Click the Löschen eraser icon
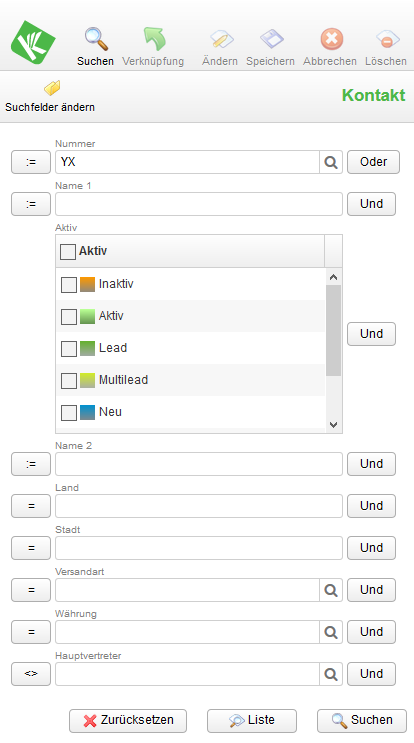 [387, 39]
